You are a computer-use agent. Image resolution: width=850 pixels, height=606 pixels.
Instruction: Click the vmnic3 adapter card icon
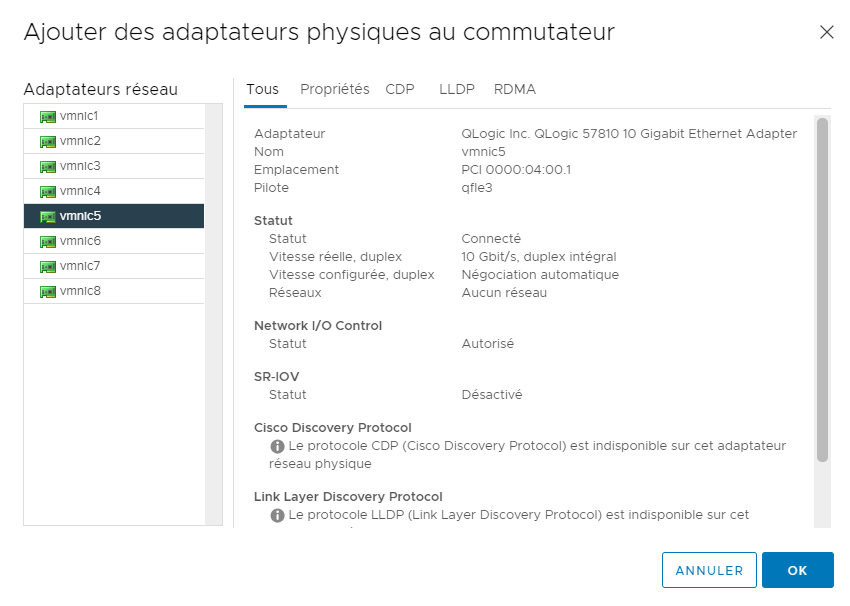click(x=48, y=167)
